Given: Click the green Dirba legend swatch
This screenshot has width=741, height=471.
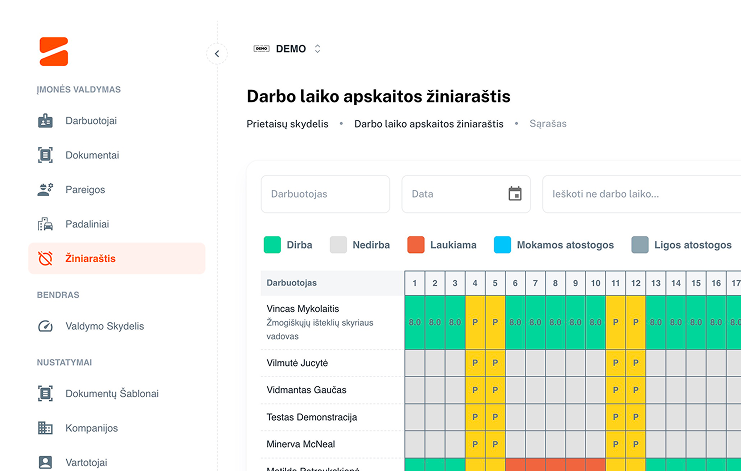Looking at the screenshot, I should tap(272, 245).
